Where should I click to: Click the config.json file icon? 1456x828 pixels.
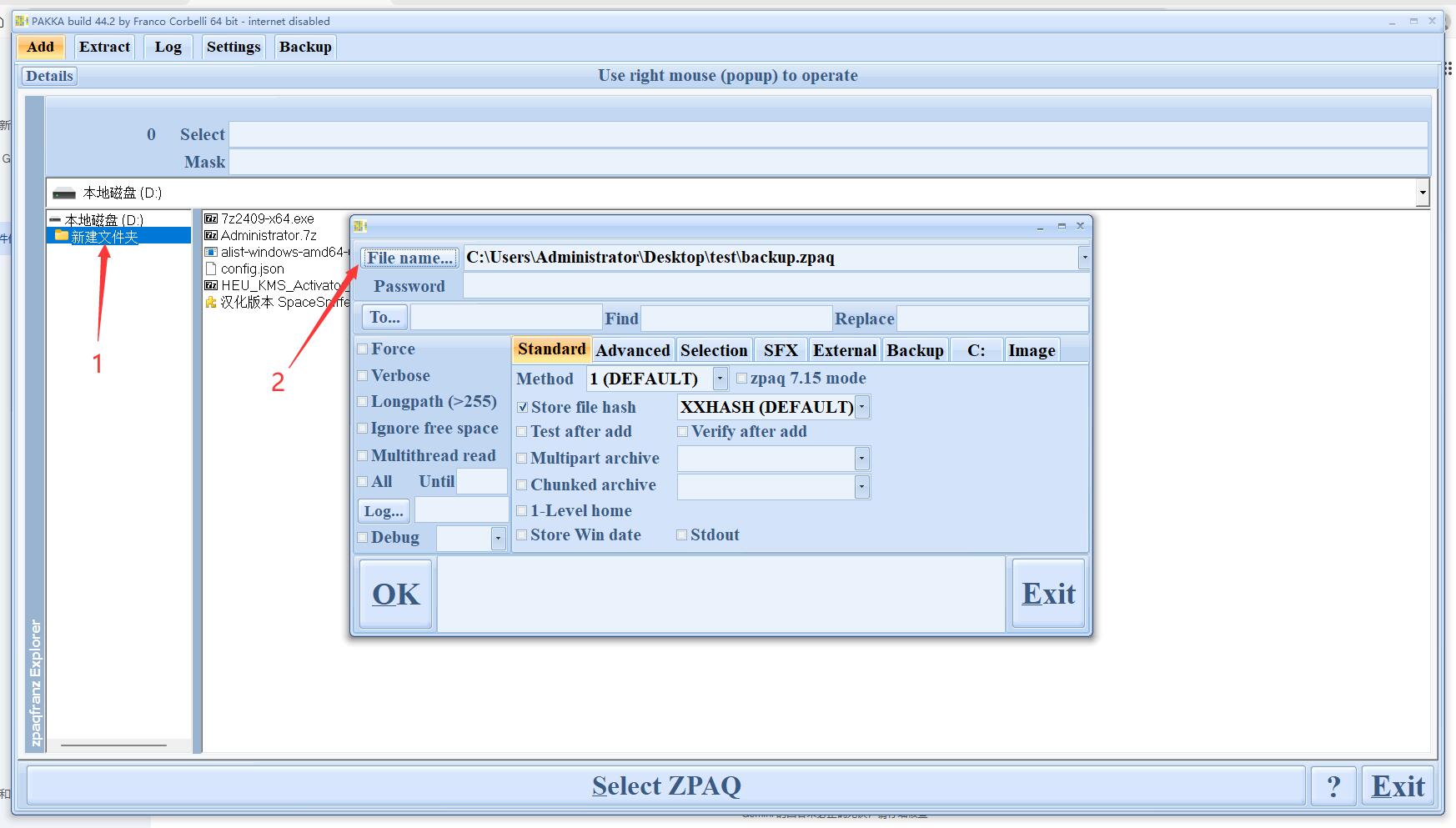click(211, 268)
